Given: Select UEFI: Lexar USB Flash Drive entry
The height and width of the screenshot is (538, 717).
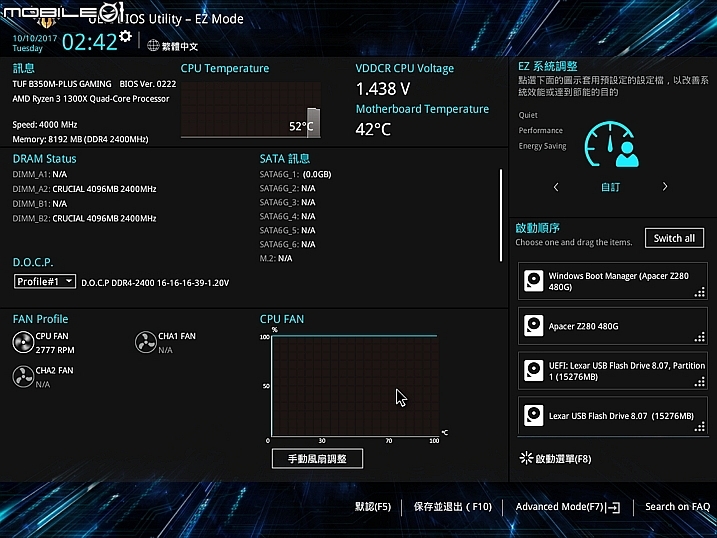Looking at the screenshot, I should tap(613, 371).
